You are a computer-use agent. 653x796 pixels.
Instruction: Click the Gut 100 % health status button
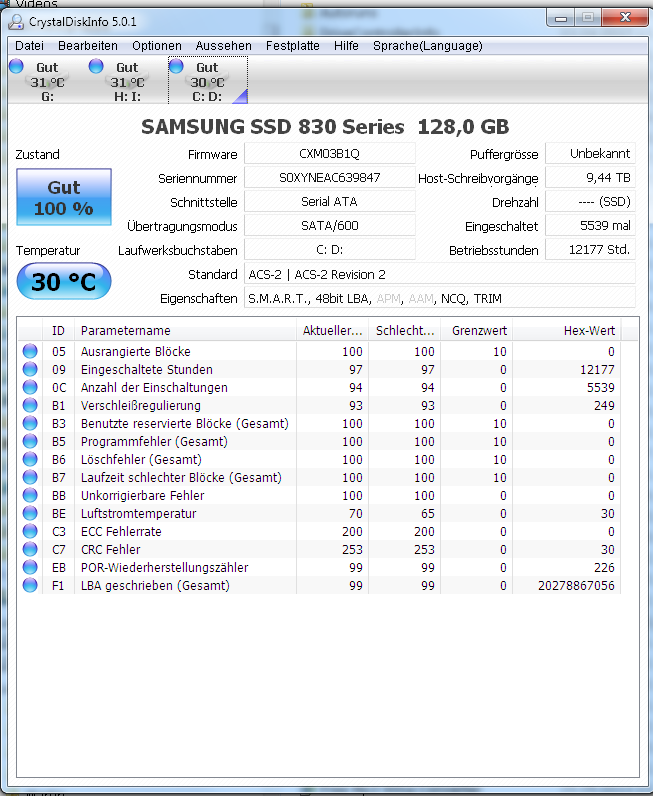click(64, 197)
